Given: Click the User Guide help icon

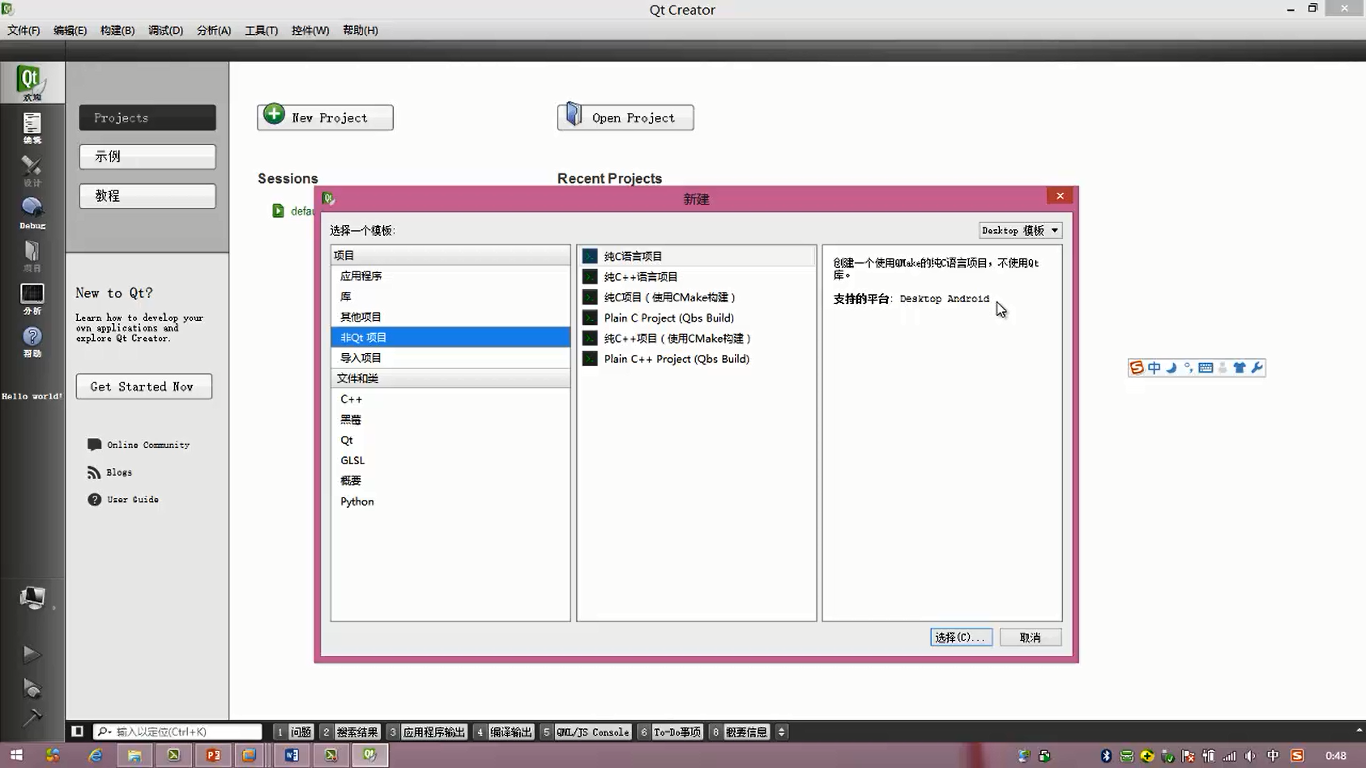Looking at the screenshot, I should pos(94,499).
